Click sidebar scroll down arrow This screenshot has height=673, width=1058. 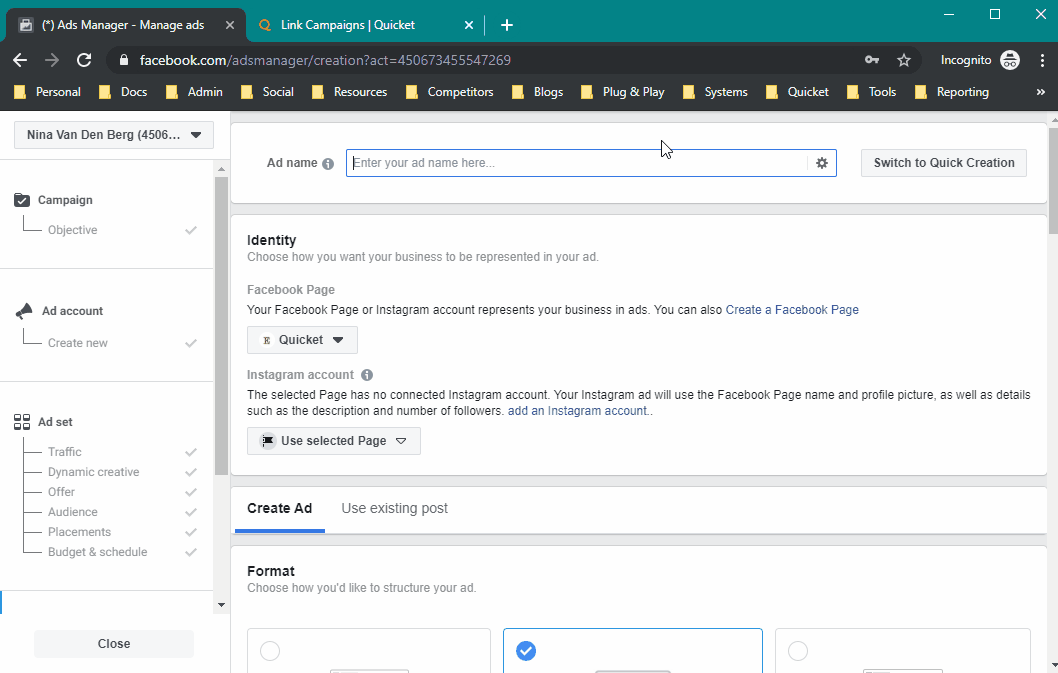pos(221,605)
